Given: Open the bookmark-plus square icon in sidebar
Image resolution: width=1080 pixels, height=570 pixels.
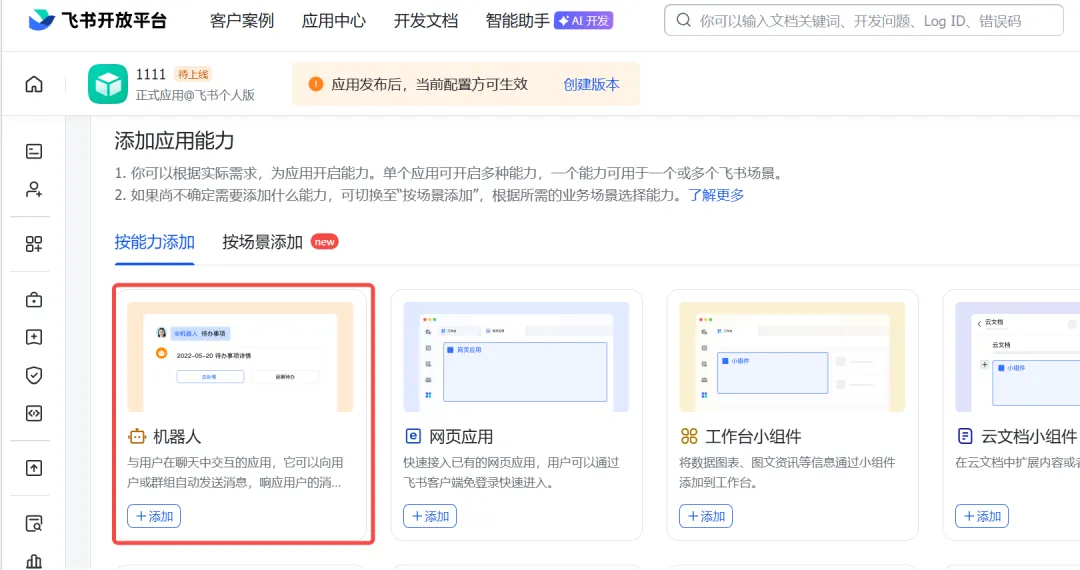Looking at the screenshot, I should coord(34,337).
